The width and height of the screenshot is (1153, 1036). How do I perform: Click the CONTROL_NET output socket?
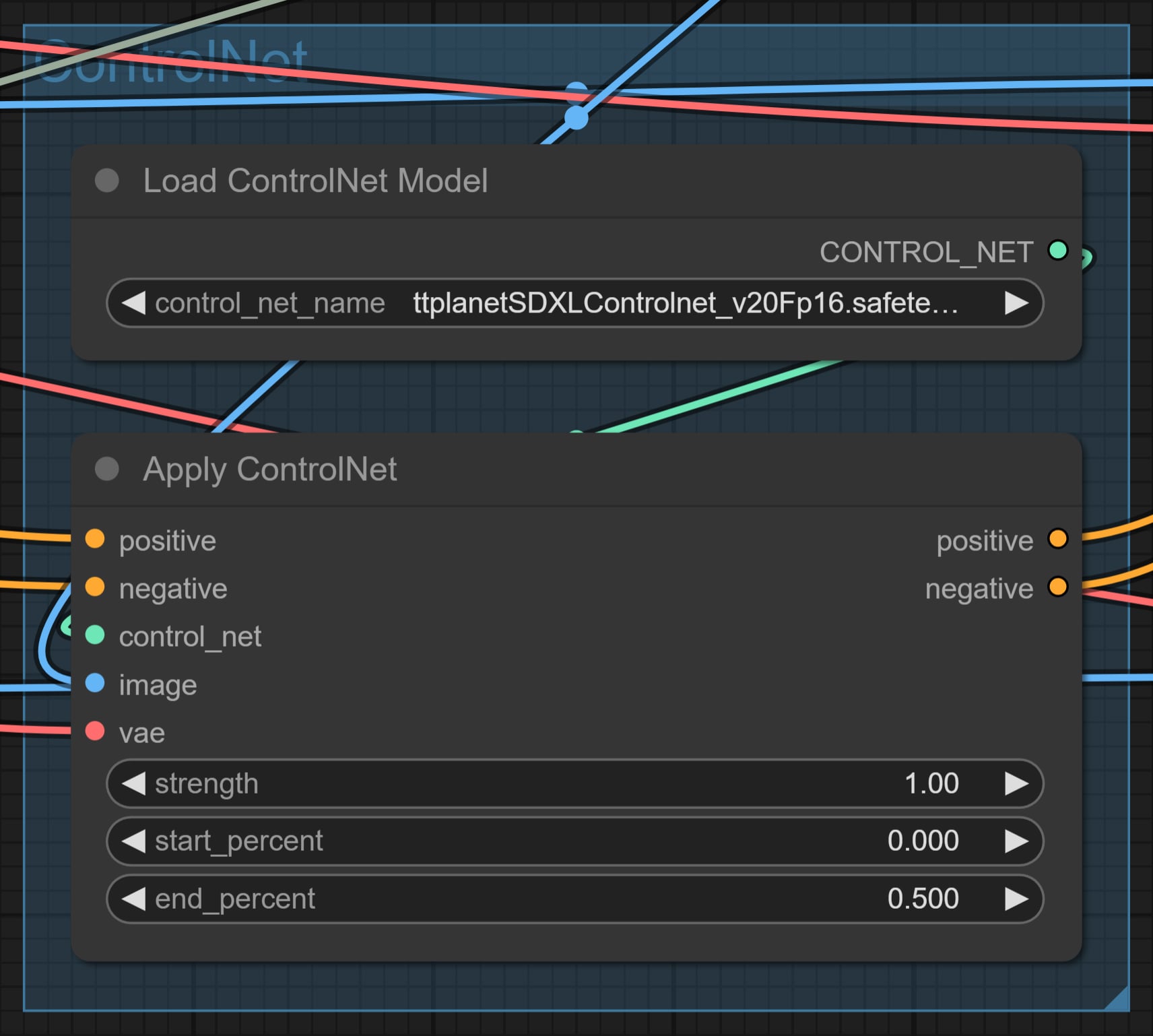pyautogui.click(x=1058, y=251)
